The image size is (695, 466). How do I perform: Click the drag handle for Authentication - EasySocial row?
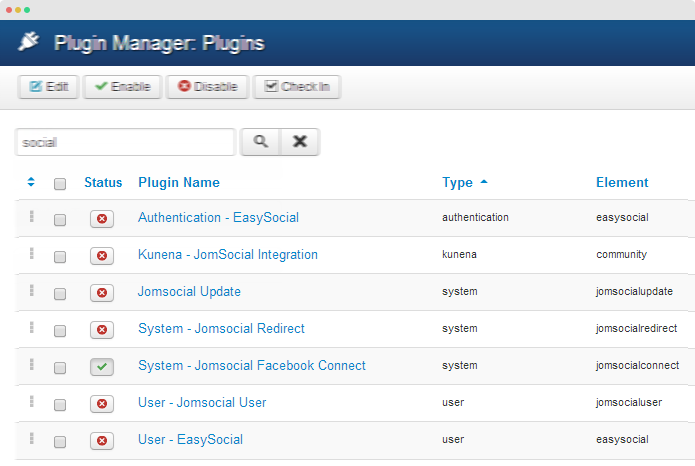[31, 216]
